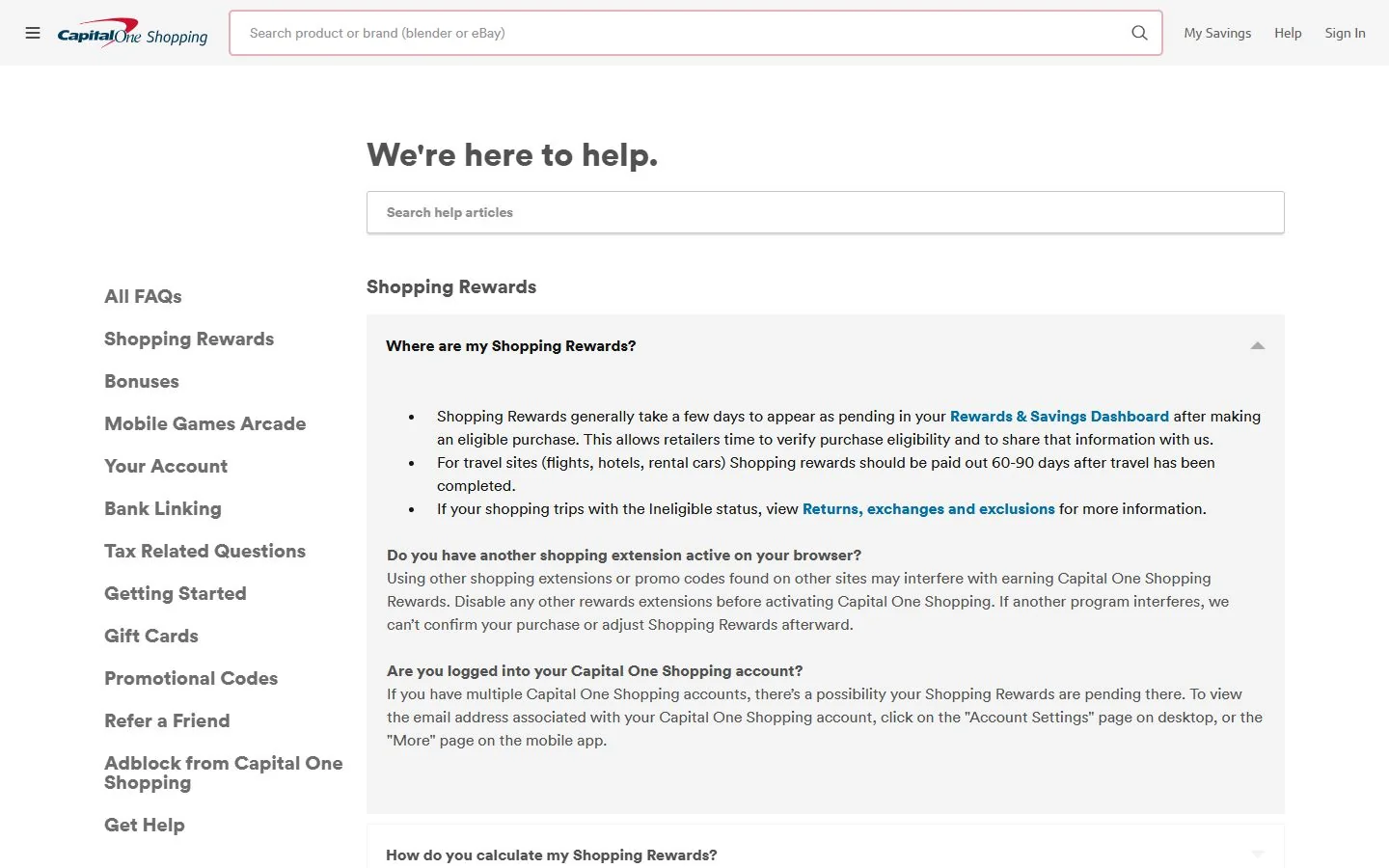Open the Rewards & Savings Dashboard link
The width and height of the screenshot is (1389, 868).
[x=1059, y=416]
